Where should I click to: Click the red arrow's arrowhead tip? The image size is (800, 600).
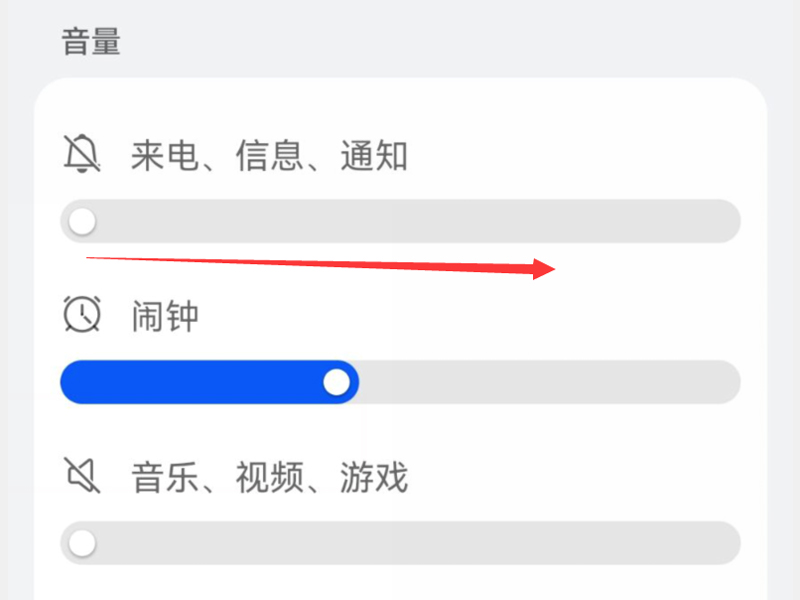[x=553, y=269]
